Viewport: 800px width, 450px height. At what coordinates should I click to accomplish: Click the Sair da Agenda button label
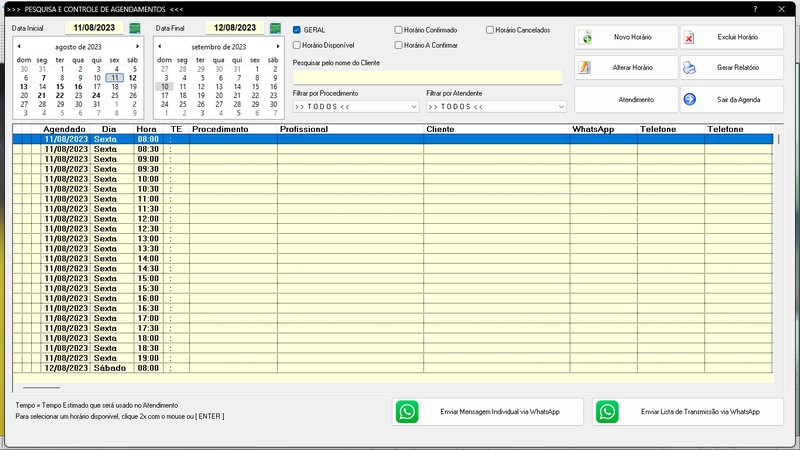click(738, 99)
